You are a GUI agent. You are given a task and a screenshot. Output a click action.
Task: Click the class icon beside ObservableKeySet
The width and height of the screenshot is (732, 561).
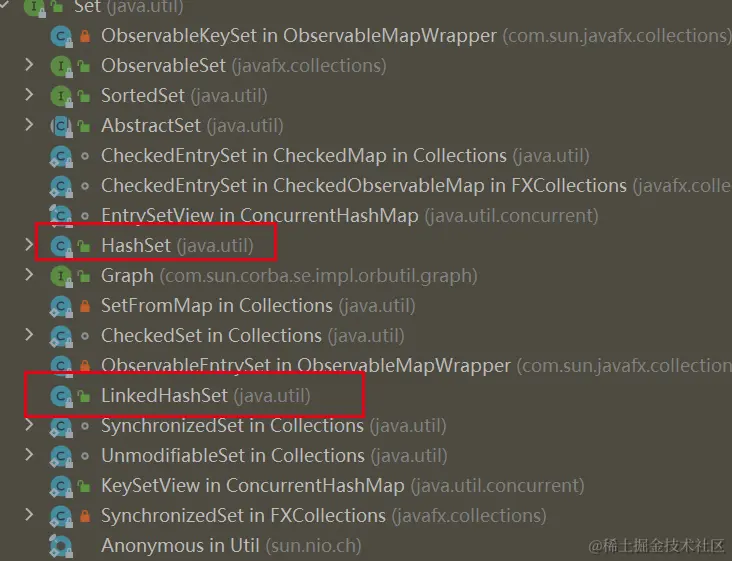coord(61,36)
